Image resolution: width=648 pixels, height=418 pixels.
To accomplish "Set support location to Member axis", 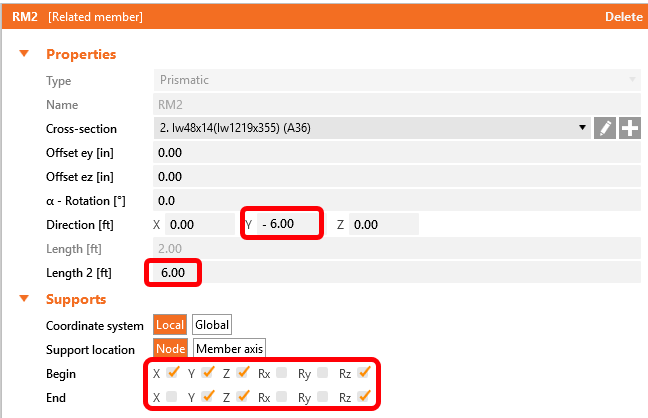I will 230,349.
